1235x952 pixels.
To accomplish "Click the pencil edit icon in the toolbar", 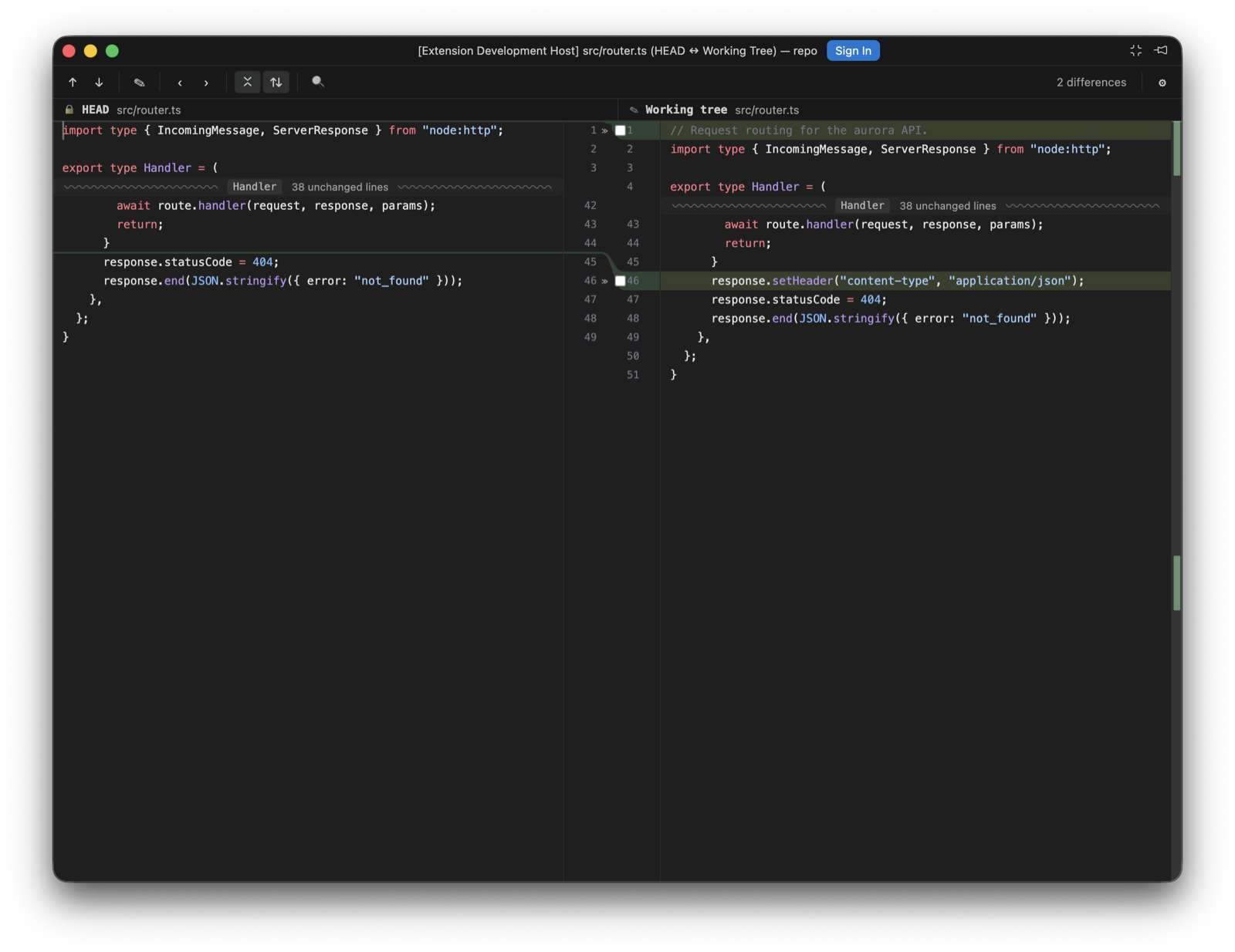I will pyautogui.click(x=140, y=82).
